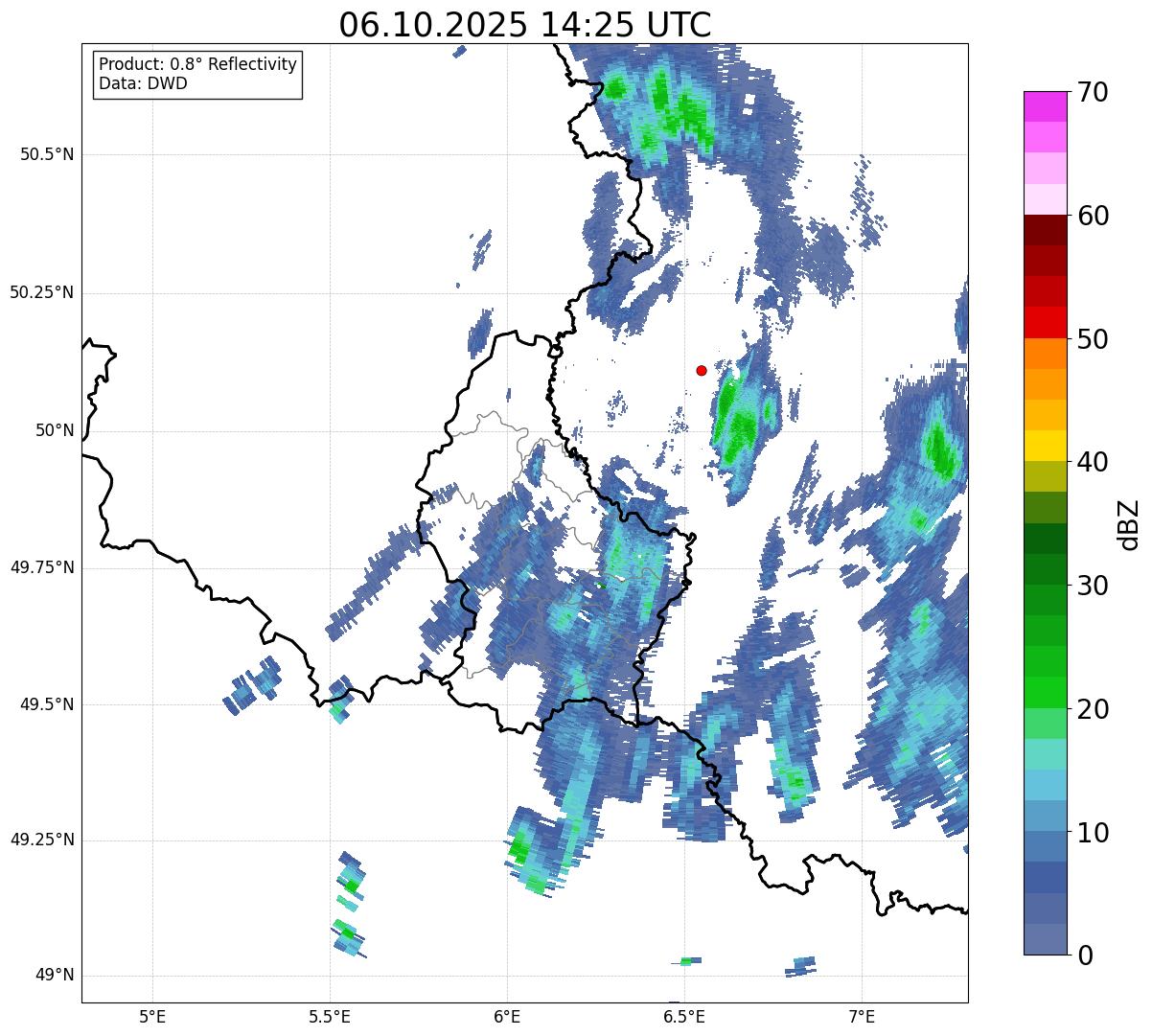
Task: Click the "Data: DWD" text
Action: (x=143, y=83)
